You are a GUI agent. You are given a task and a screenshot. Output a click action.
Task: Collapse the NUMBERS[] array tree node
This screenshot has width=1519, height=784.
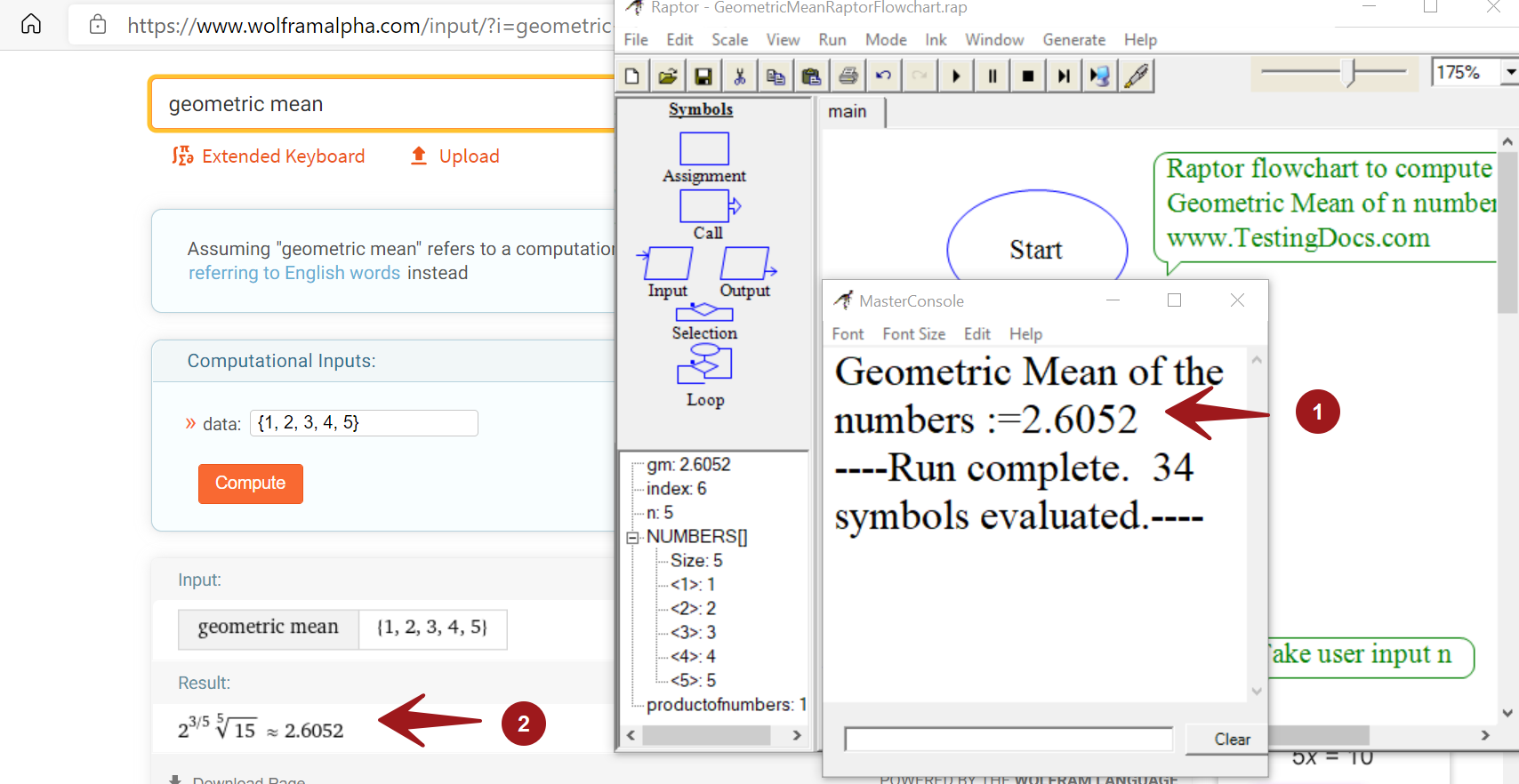point(632,537)
